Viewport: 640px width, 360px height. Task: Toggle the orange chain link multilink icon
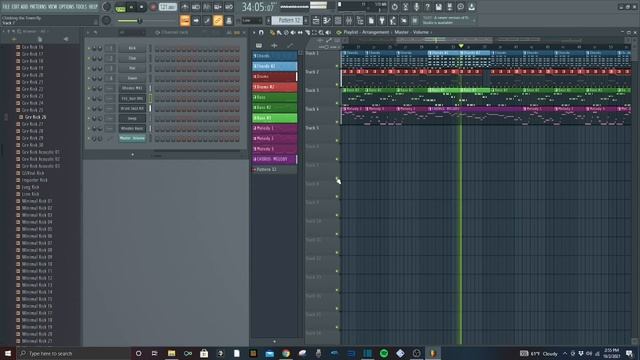pos(218,20)
